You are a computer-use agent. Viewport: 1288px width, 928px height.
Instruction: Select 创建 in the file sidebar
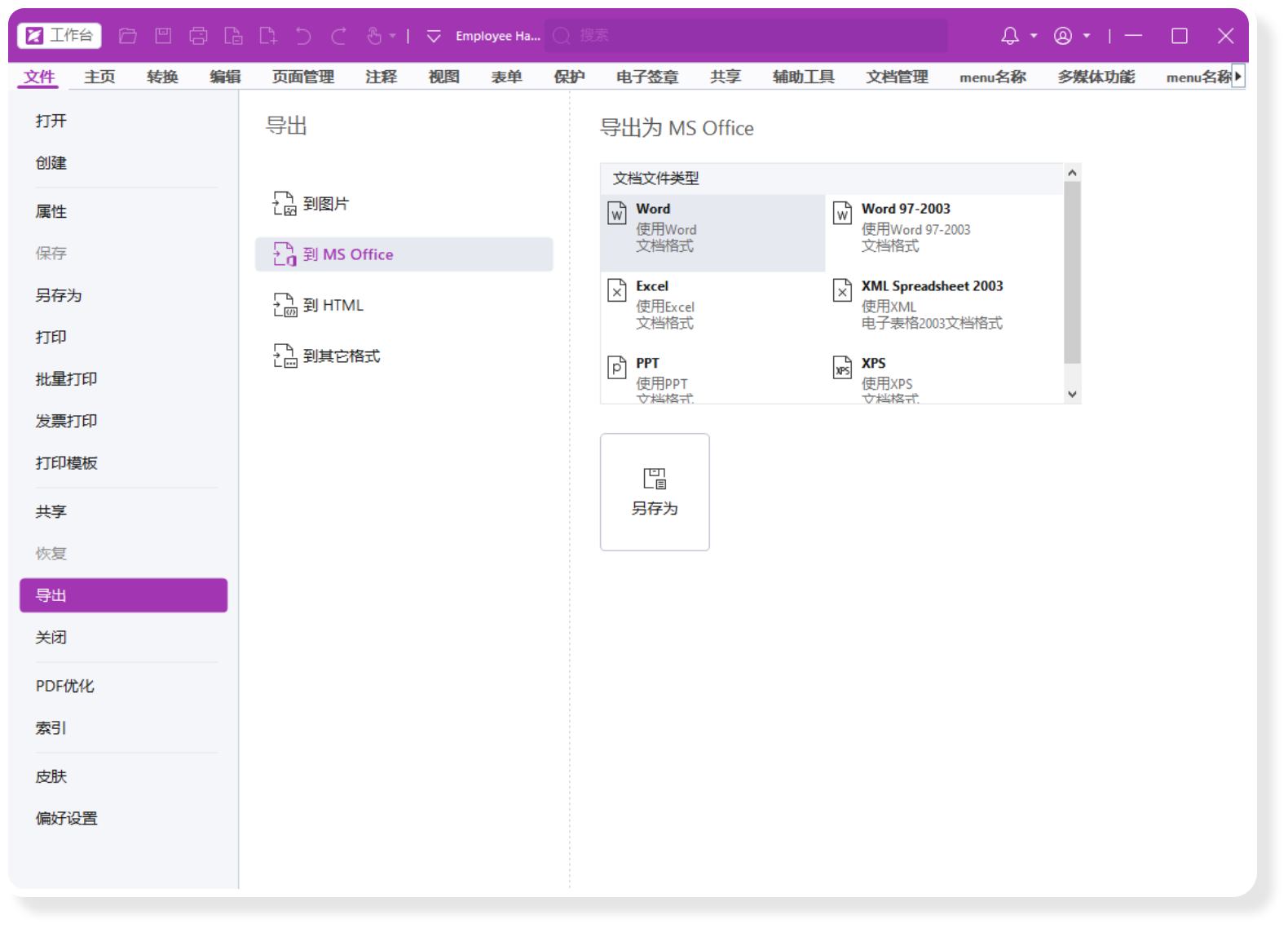[124, 163]
